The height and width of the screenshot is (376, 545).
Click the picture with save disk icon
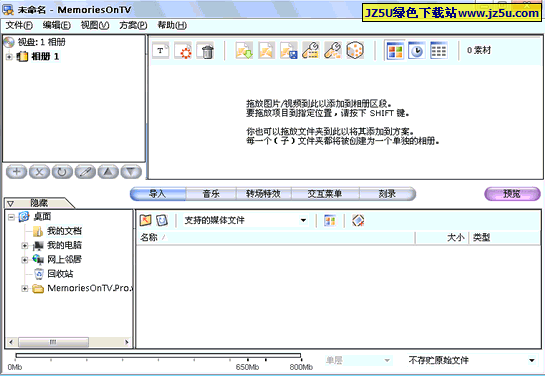[x=289, y=51]
